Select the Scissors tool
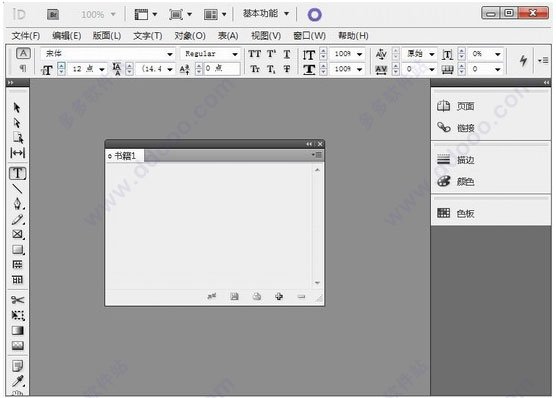This screenshot has width=556, height=398. [17, 300]
